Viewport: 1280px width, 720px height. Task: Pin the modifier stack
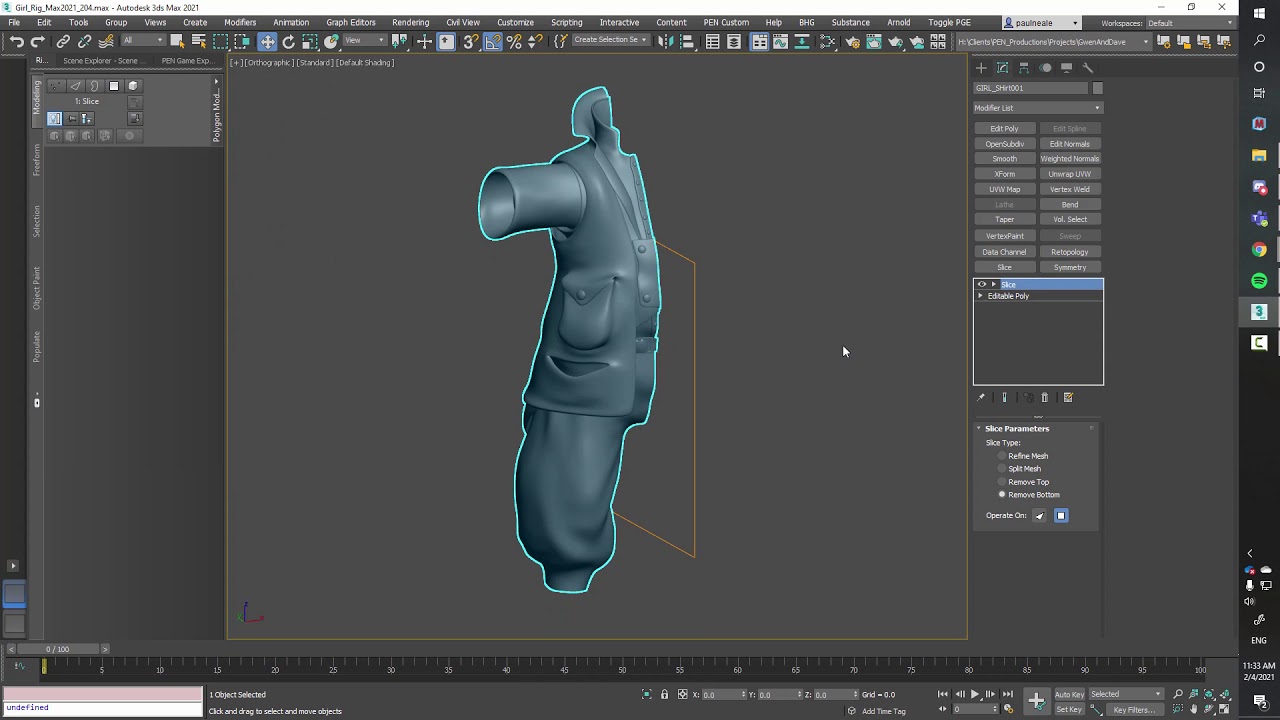click(x=981, y=397)
